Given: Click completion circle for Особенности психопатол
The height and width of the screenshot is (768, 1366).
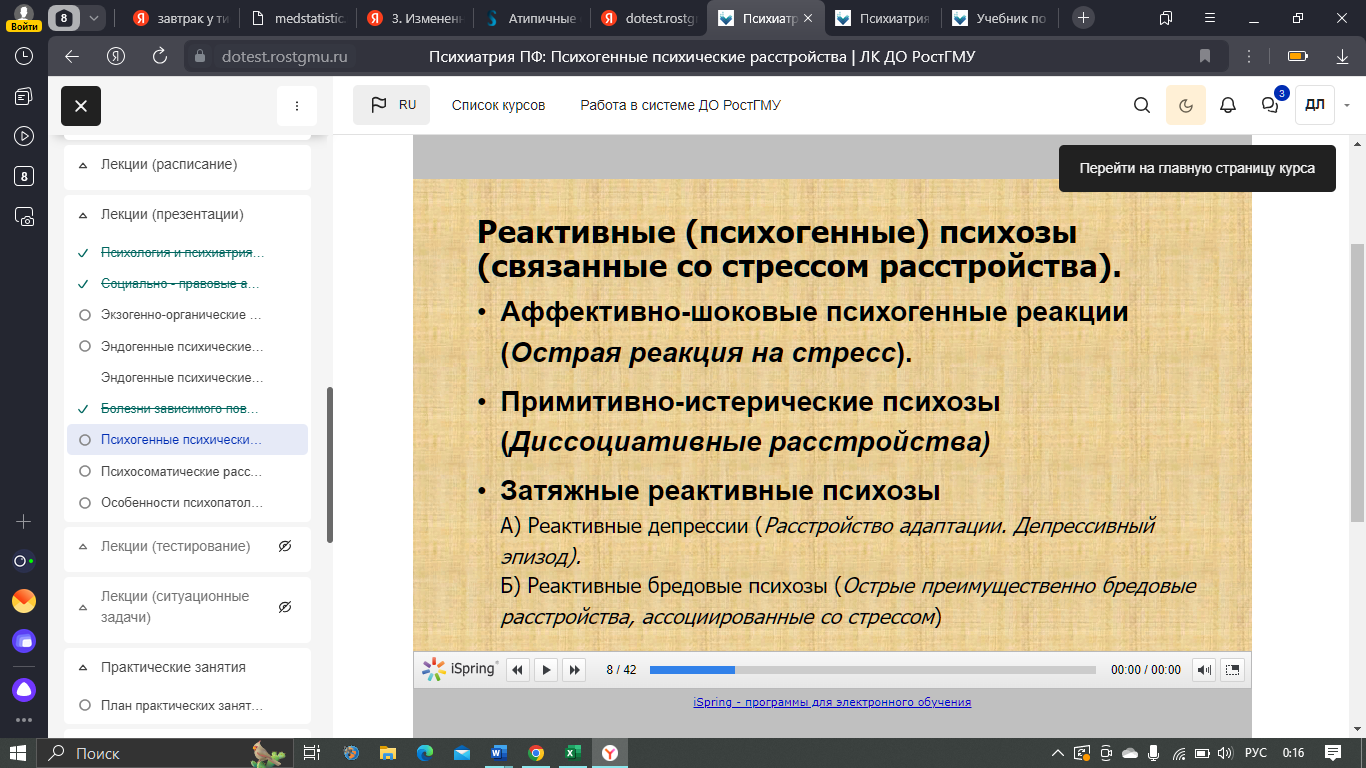Looking at the screenshot, I should coord(84,502).
